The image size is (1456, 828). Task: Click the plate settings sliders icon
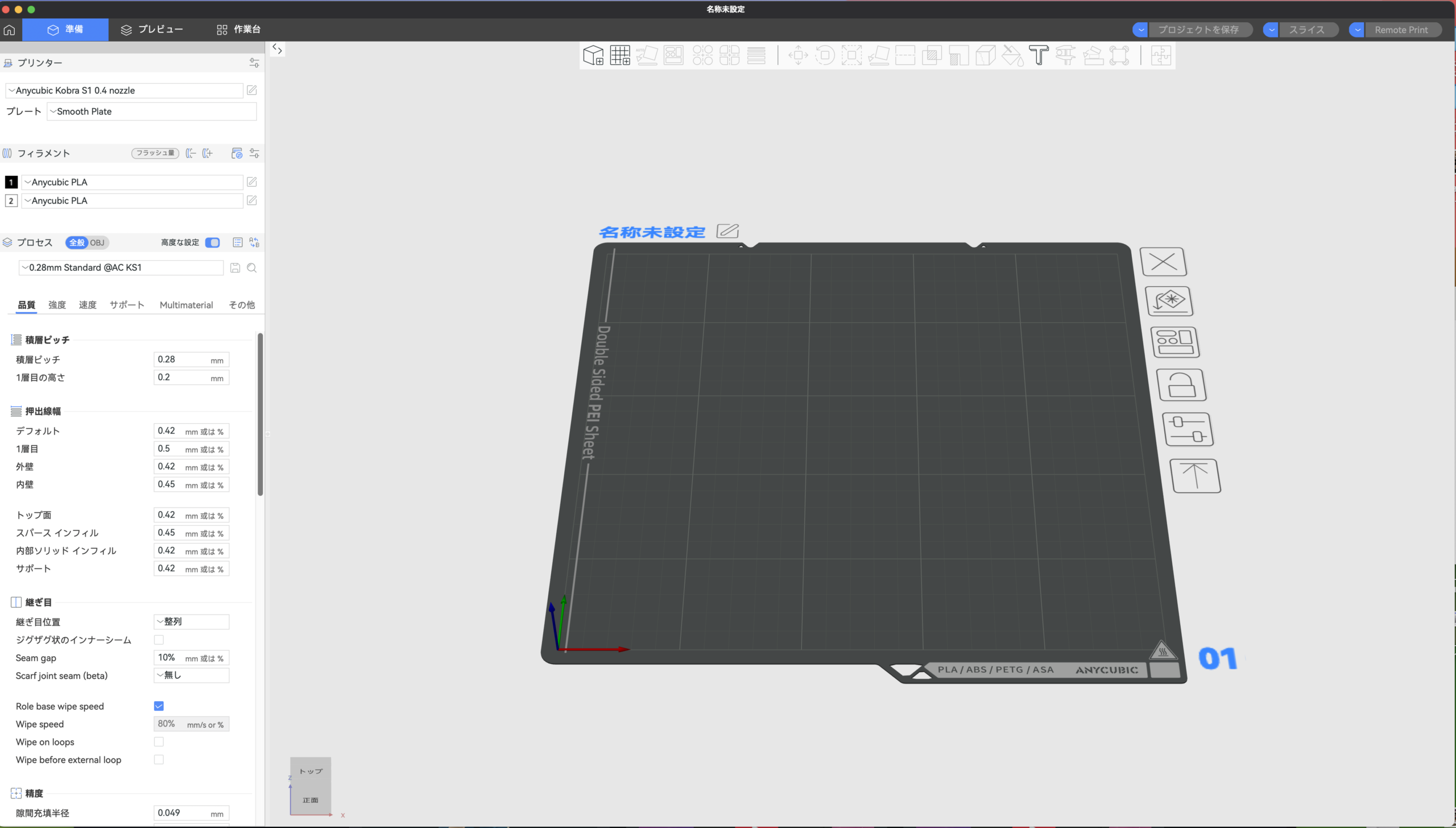[1188, 430]
